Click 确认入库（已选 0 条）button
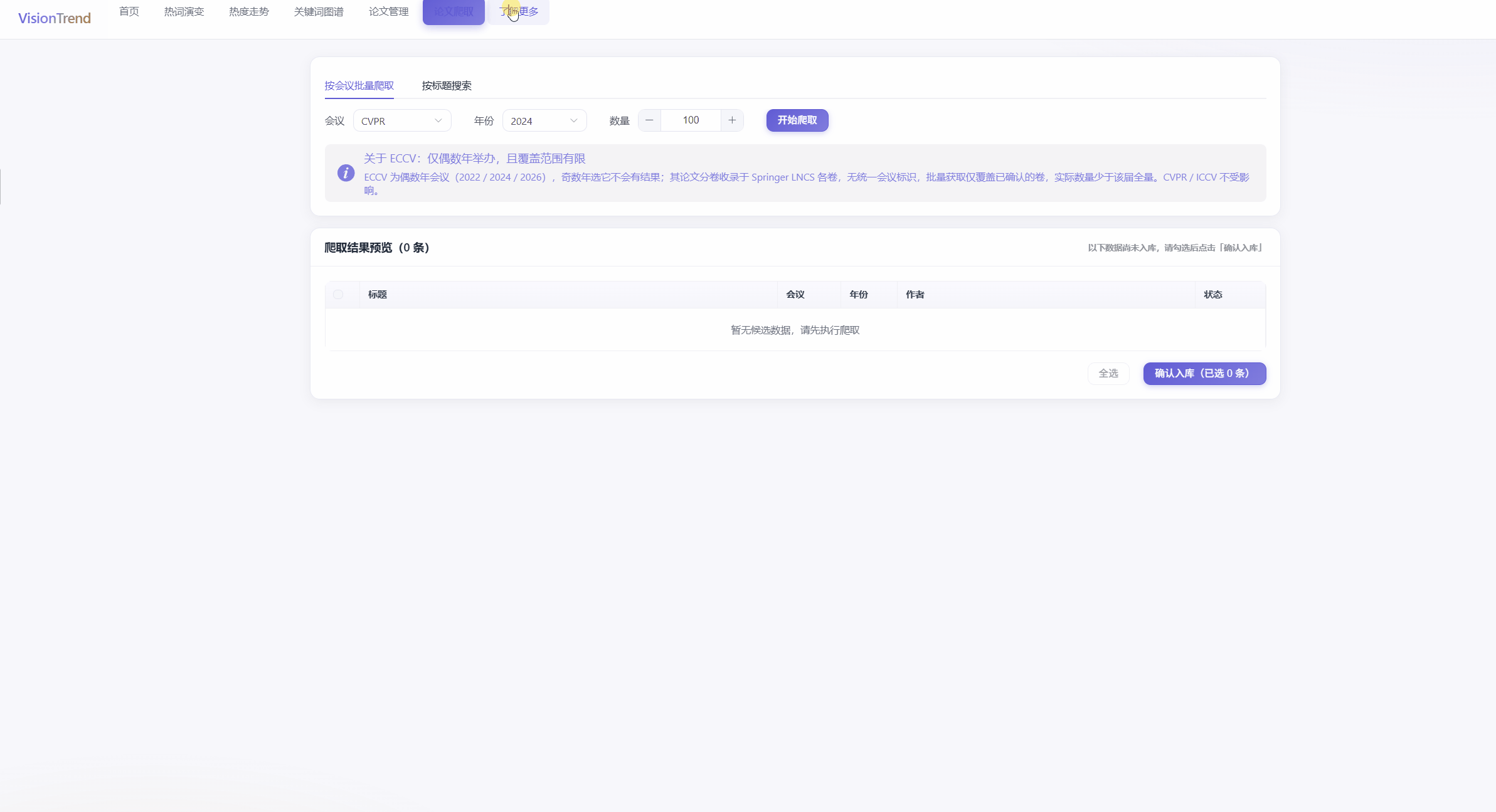Screen dimensions: 1496x812 1204,374
